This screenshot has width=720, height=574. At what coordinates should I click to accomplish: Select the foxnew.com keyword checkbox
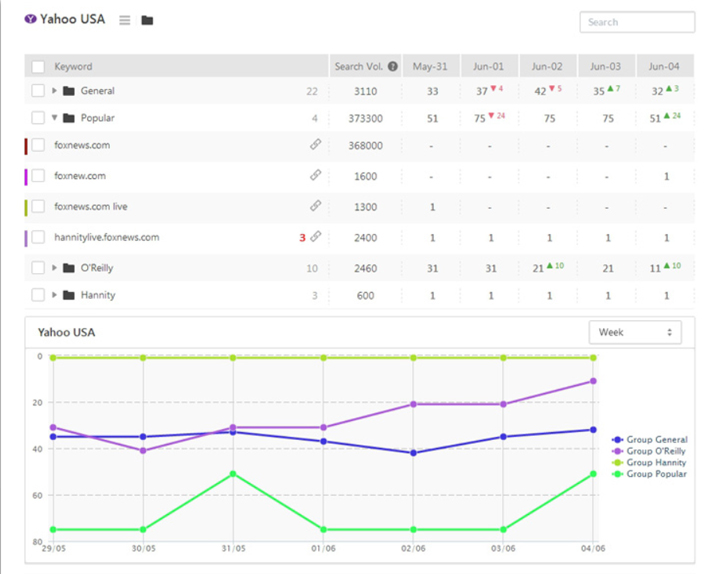(38, 175)
